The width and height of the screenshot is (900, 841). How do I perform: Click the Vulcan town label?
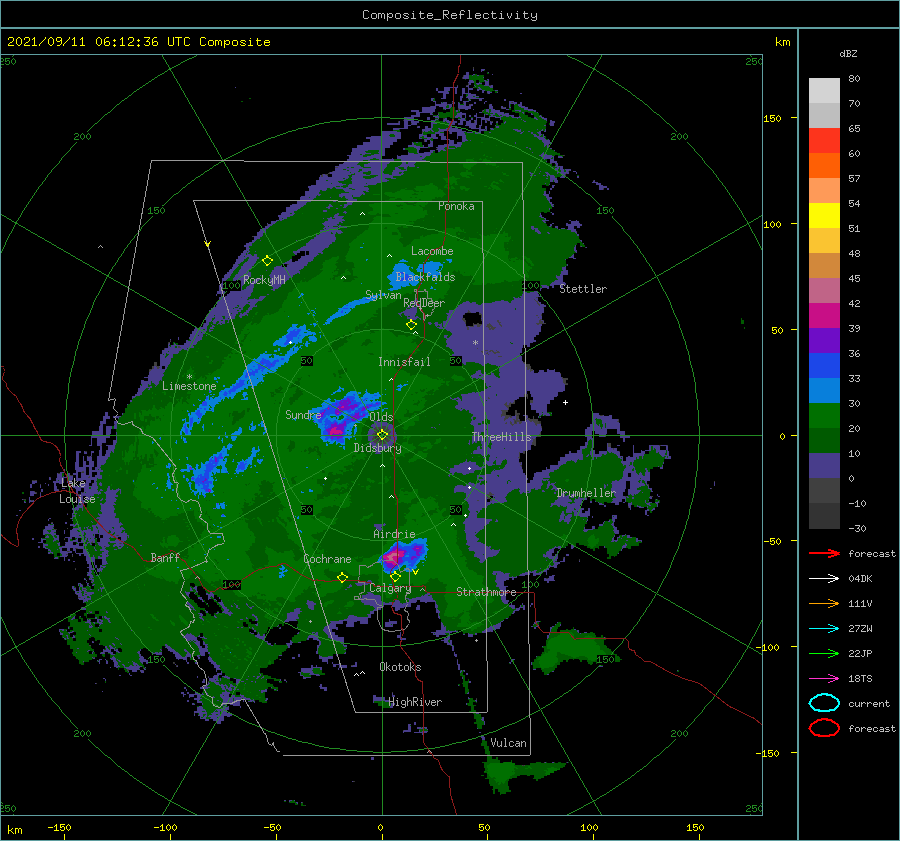click(x=508, y=743)
